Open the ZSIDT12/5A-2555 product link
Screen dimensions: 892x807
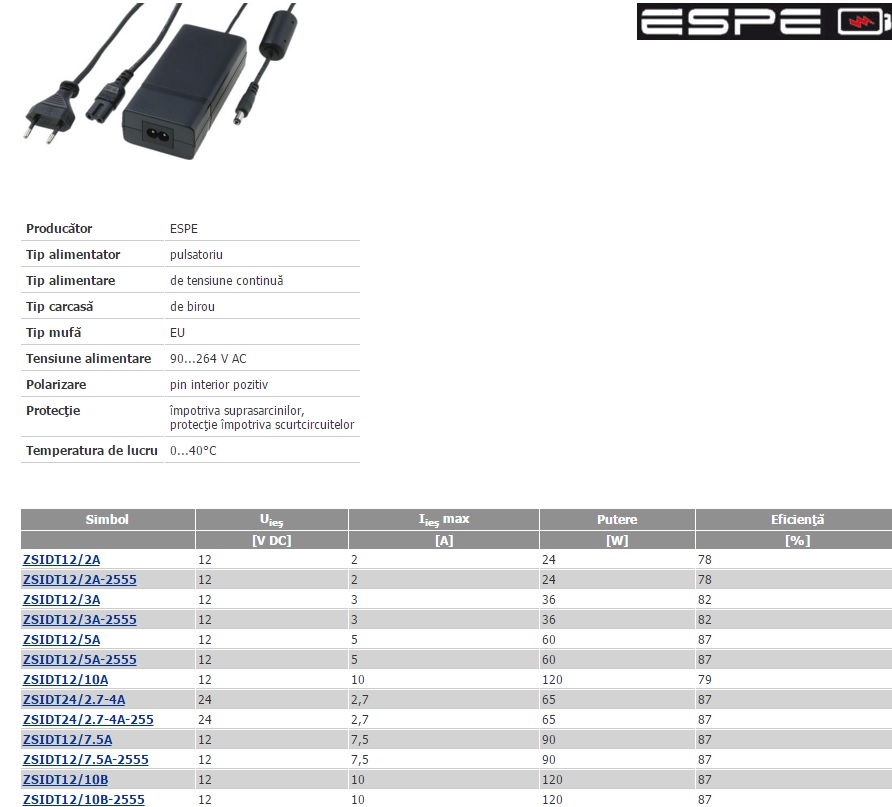point(80,660)
